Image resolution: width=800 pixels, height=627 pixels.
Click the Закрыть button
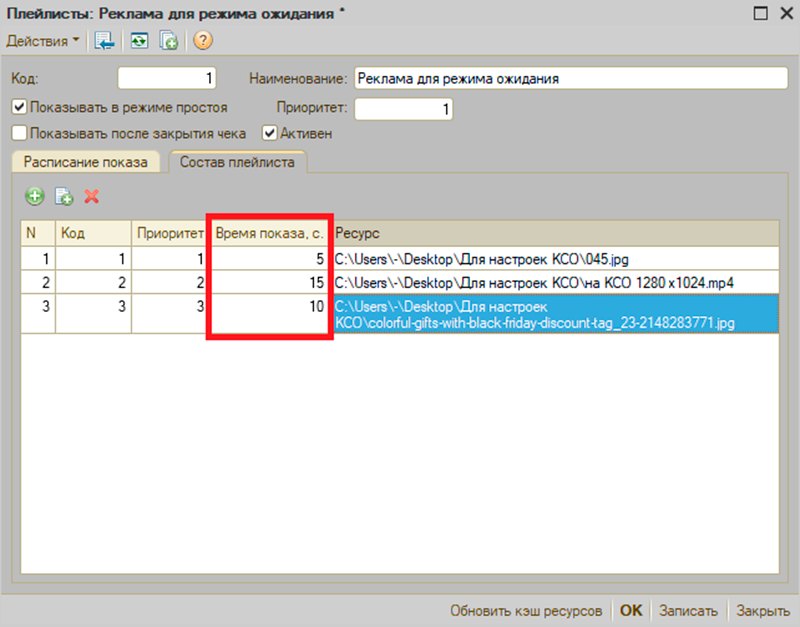pyautogui.click(x=763, y=611)
